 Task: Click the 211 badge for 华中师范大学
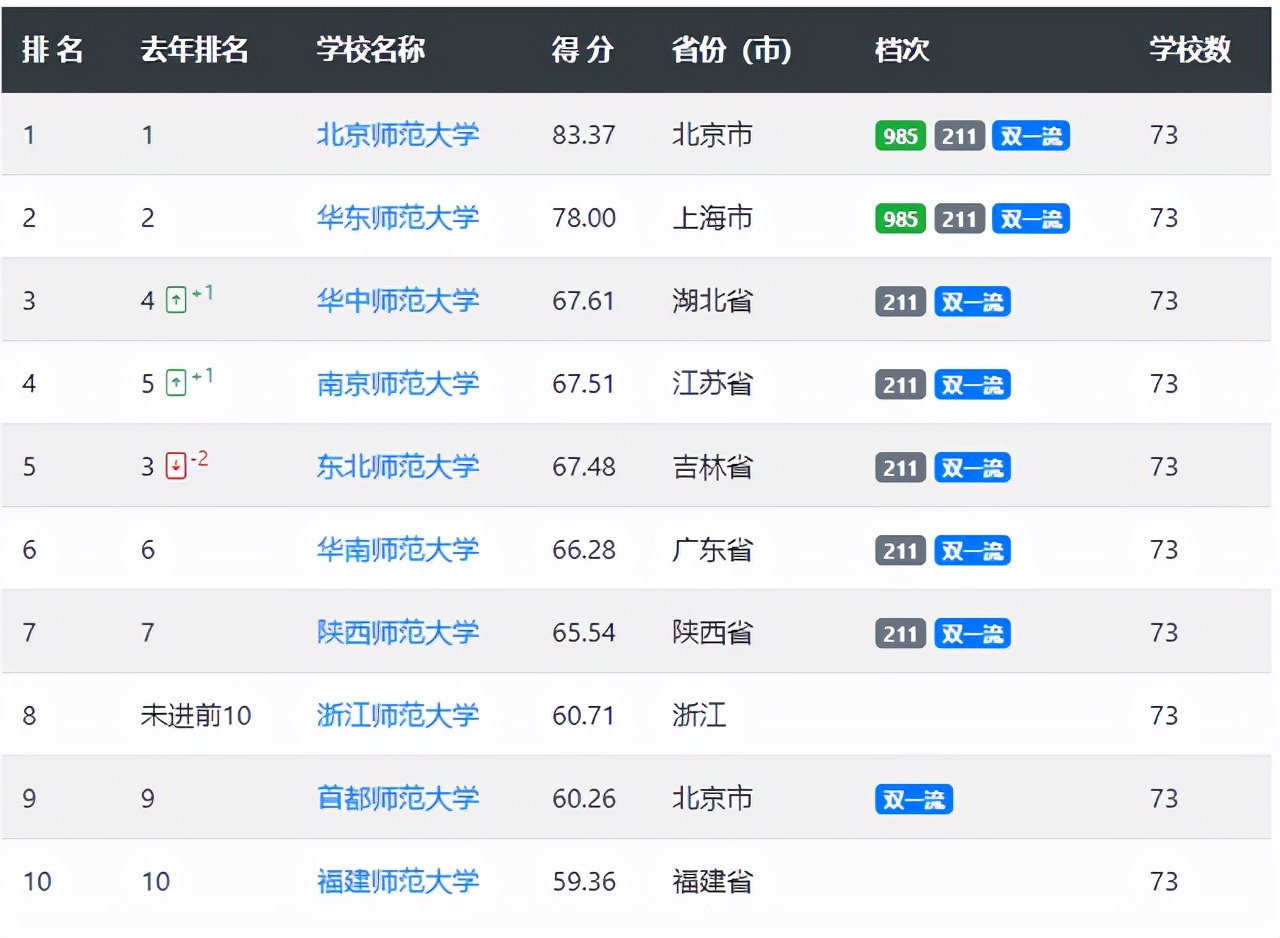pos(899,301)
